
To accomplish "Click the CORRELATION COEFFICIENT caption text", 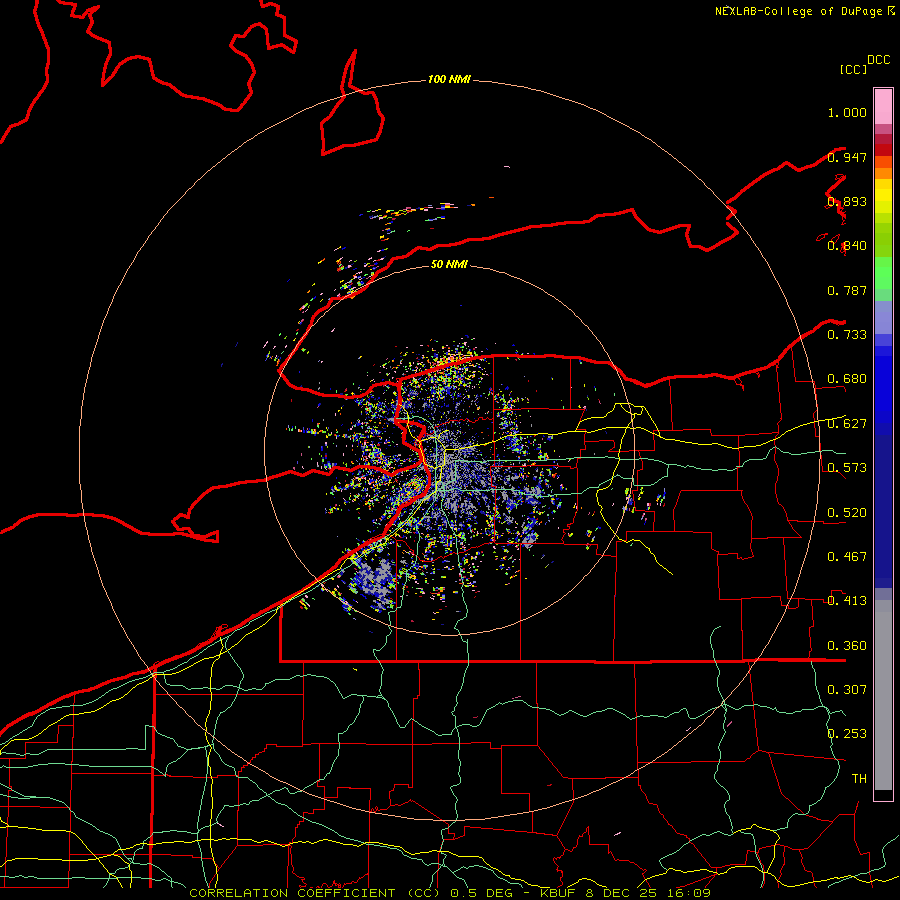I will (292, 893).
